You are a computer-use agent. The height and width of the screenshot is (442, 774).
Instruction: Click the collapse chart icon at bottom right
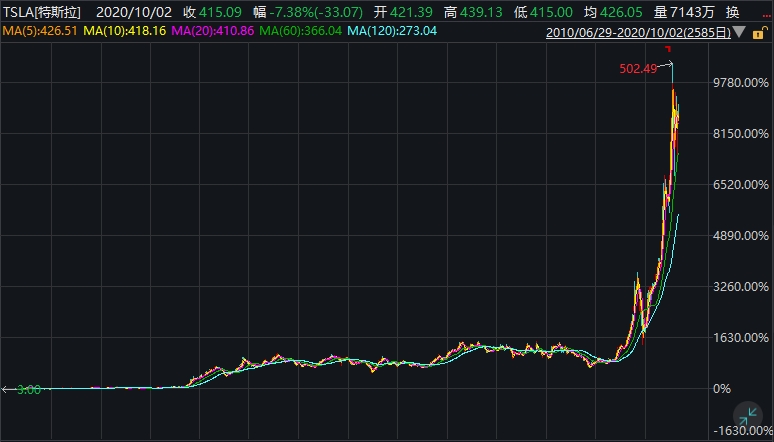(x=746, y=418)
